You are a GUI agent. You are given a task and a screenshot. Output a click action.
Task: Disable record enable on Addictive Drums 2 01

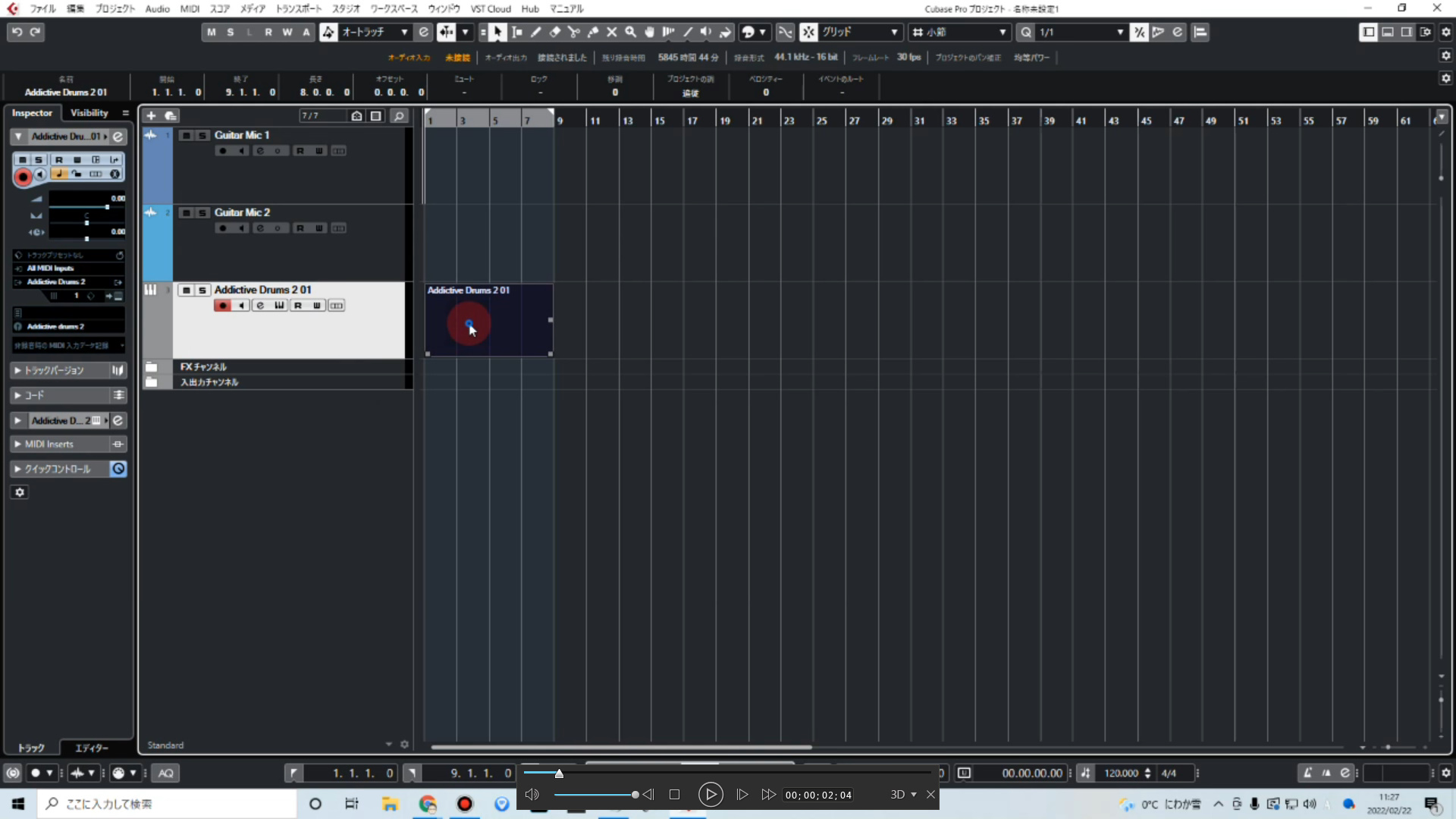point(221,306)
